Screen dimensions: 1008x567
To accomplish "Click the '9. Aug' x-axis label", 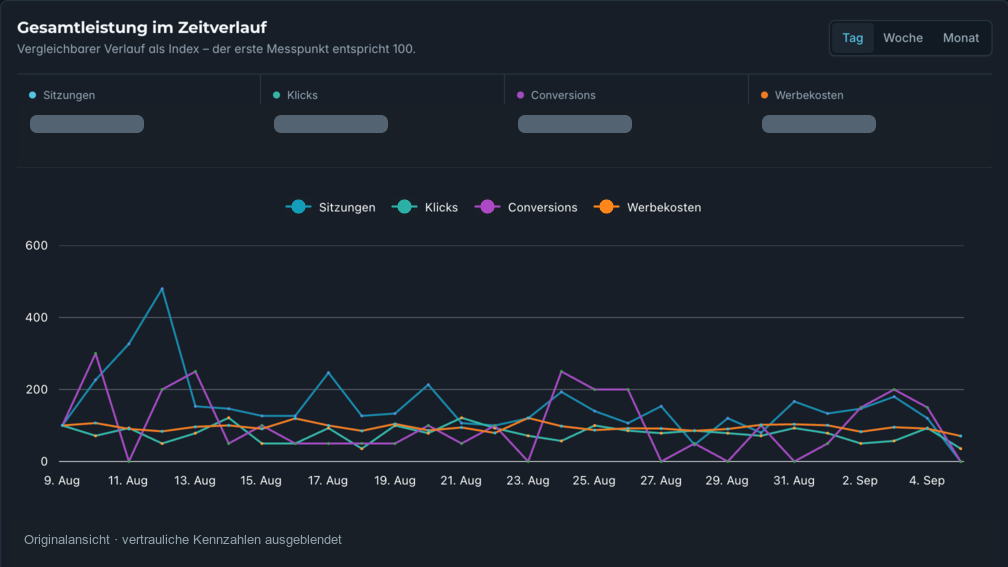I will coord(62,480).
